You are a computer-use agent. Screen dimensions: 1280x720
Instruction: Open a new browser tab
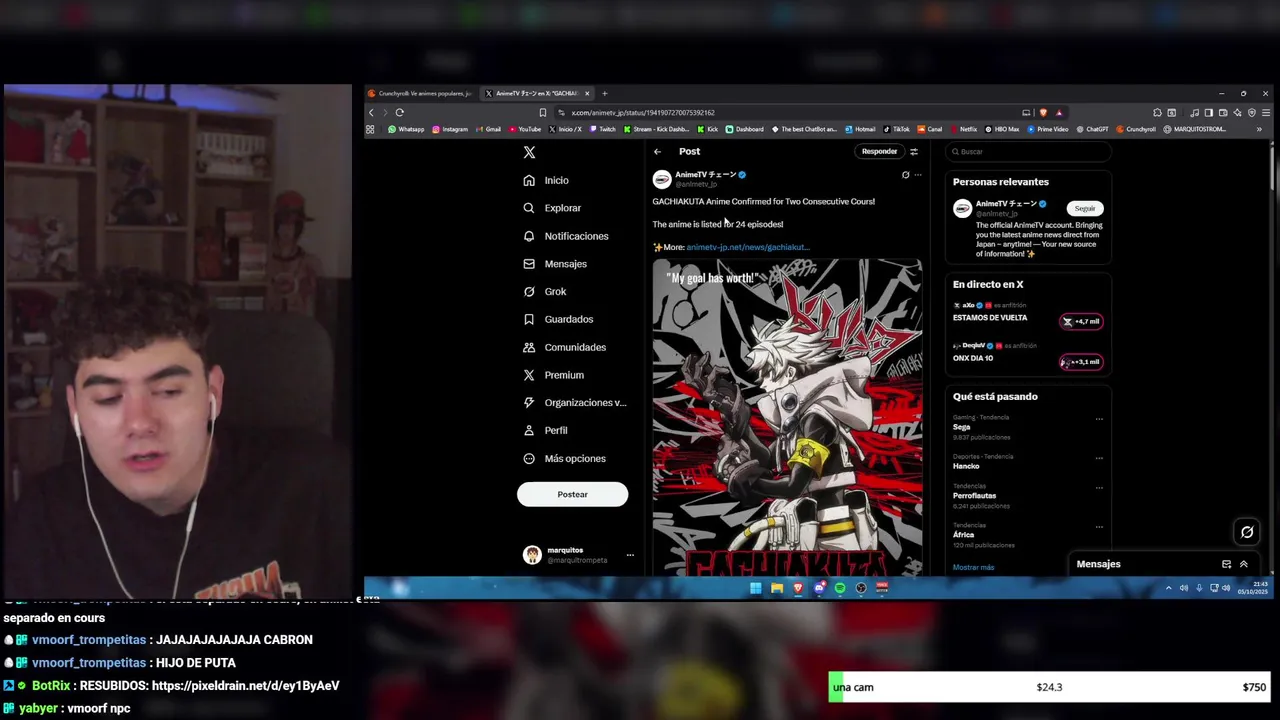[604, 93]
